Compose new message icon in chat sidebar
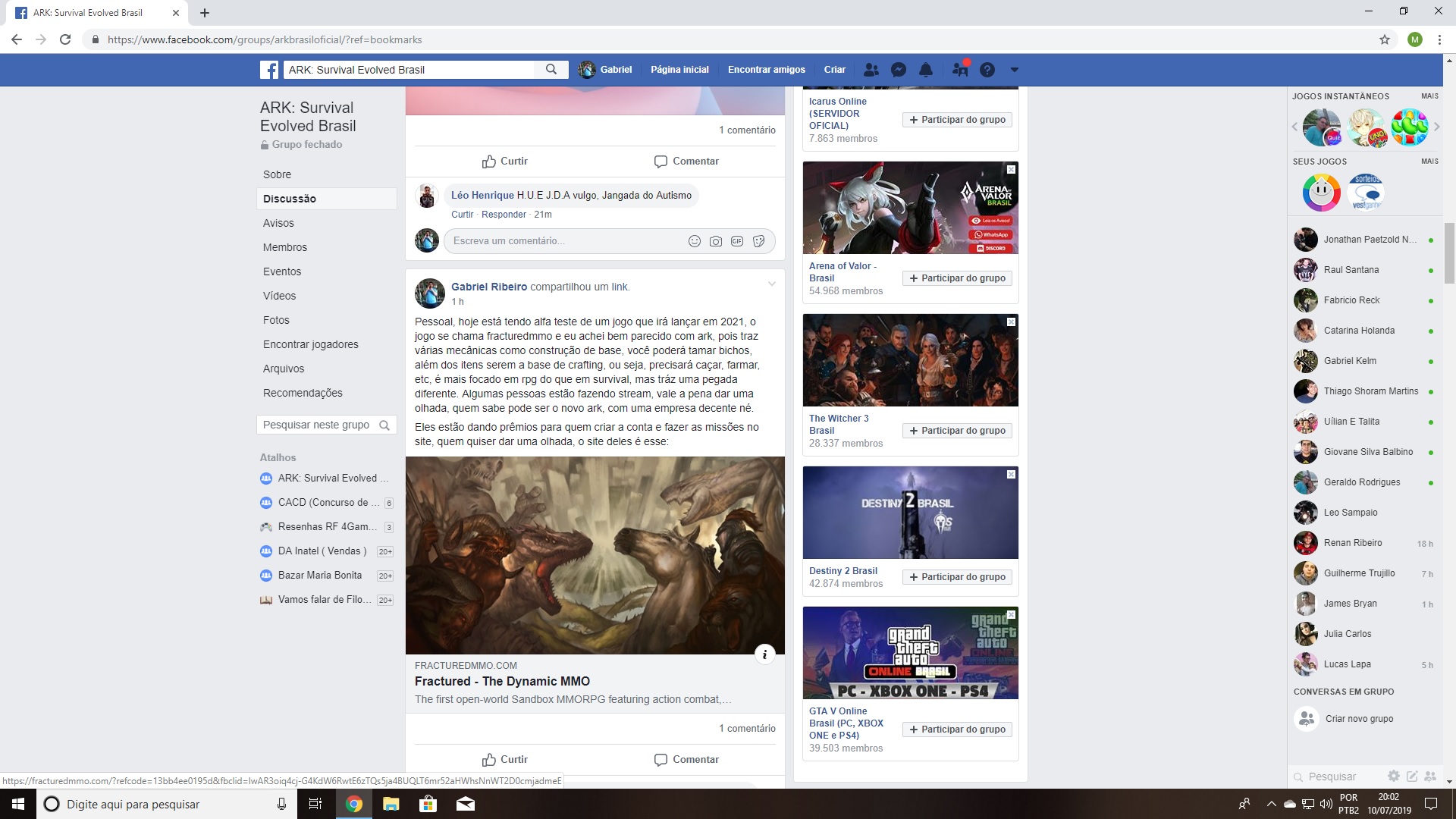 1412,776
